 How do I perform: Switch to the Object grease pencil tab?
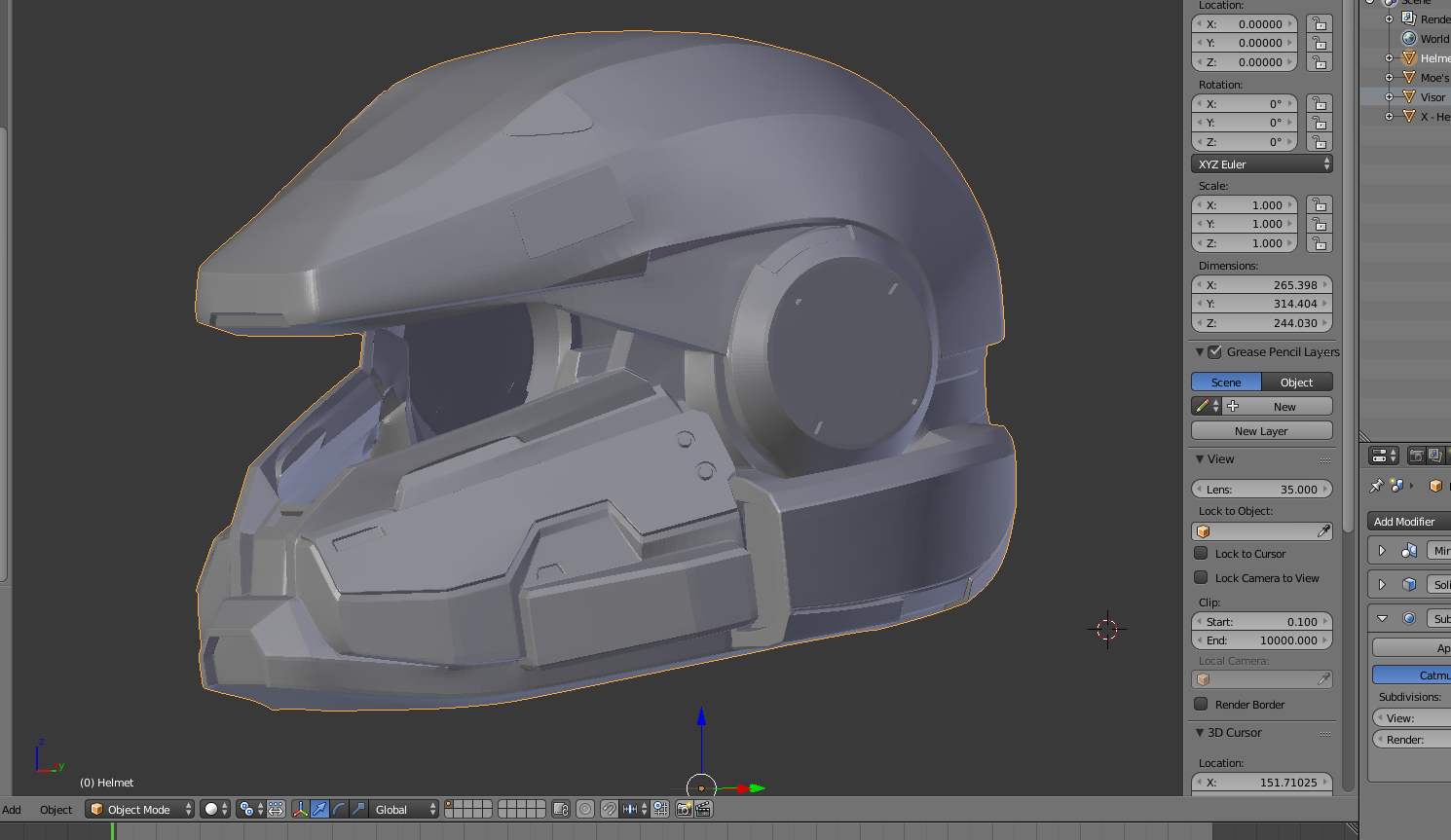click(x=1296, y=383)
